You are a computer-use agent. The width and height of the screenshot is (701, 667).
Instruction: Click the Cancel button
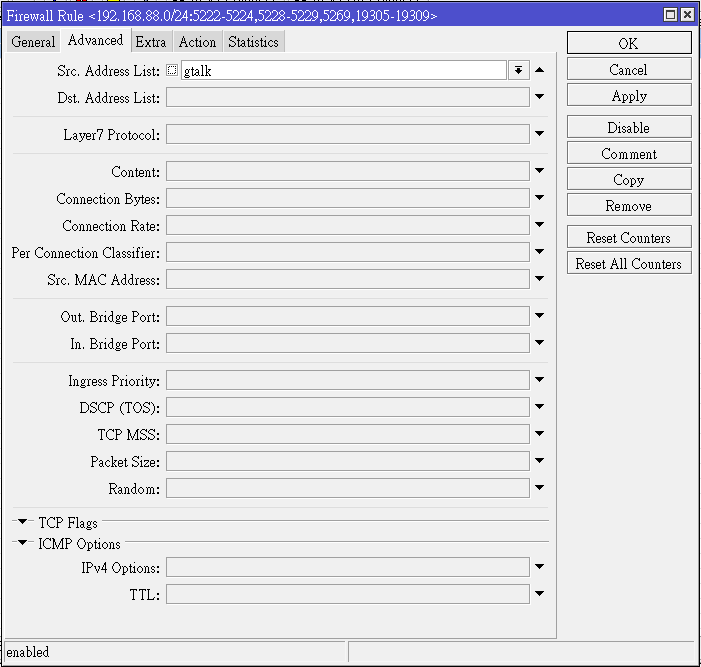coord(629,70)
